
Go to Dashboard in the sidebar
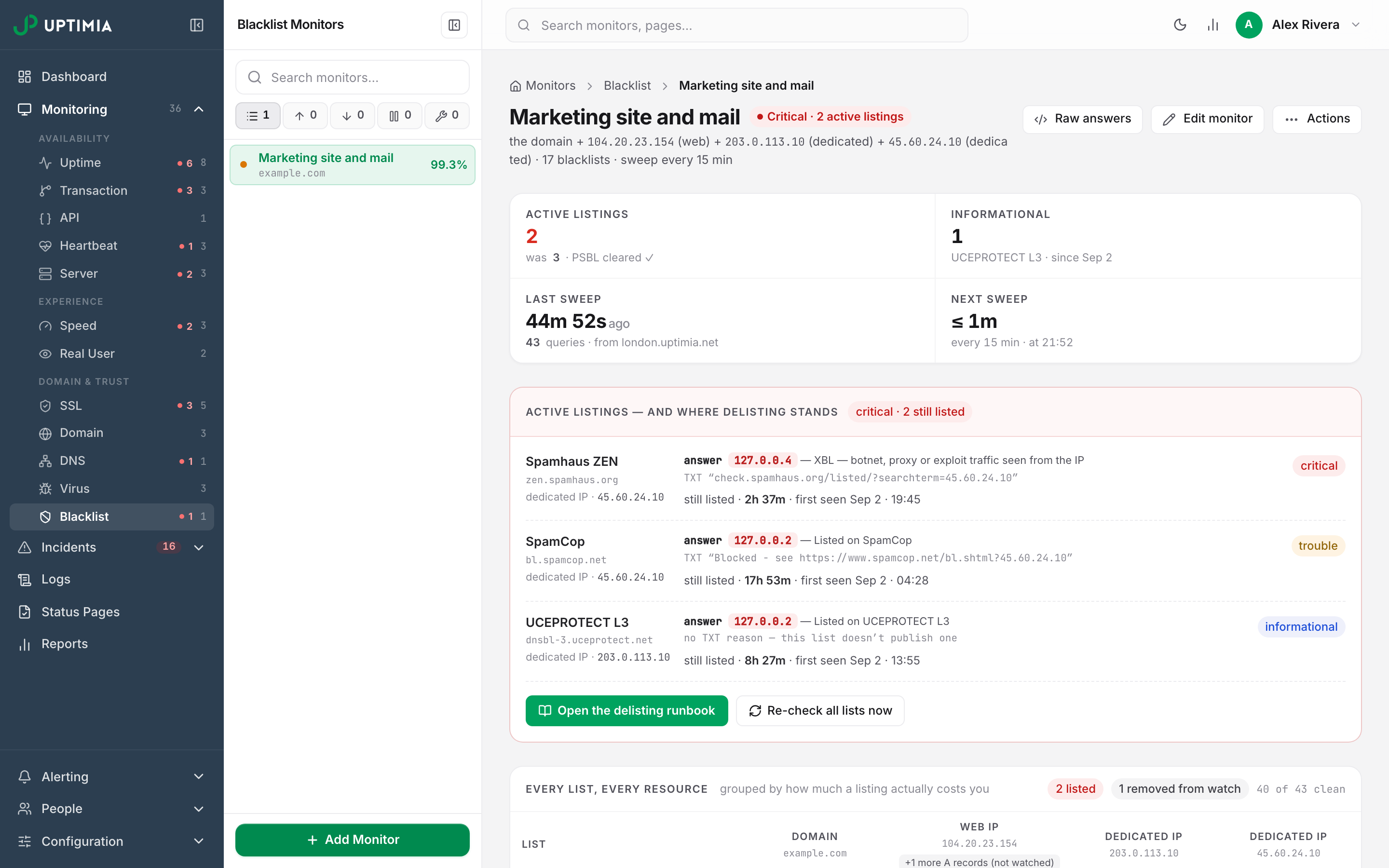112,76
